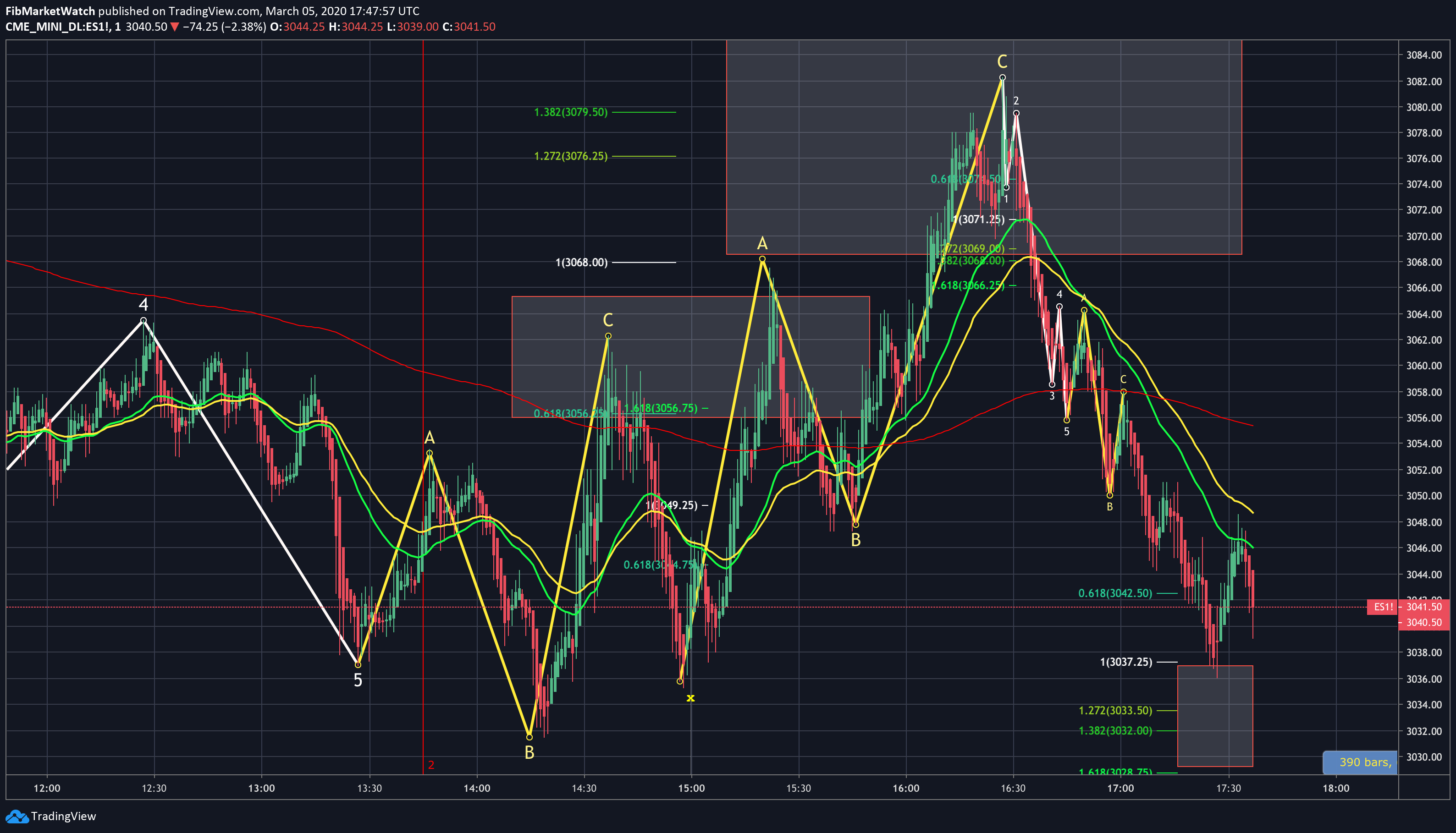Click the 14:30 time axis label
1456x833 pixels.
pos(584,789)
